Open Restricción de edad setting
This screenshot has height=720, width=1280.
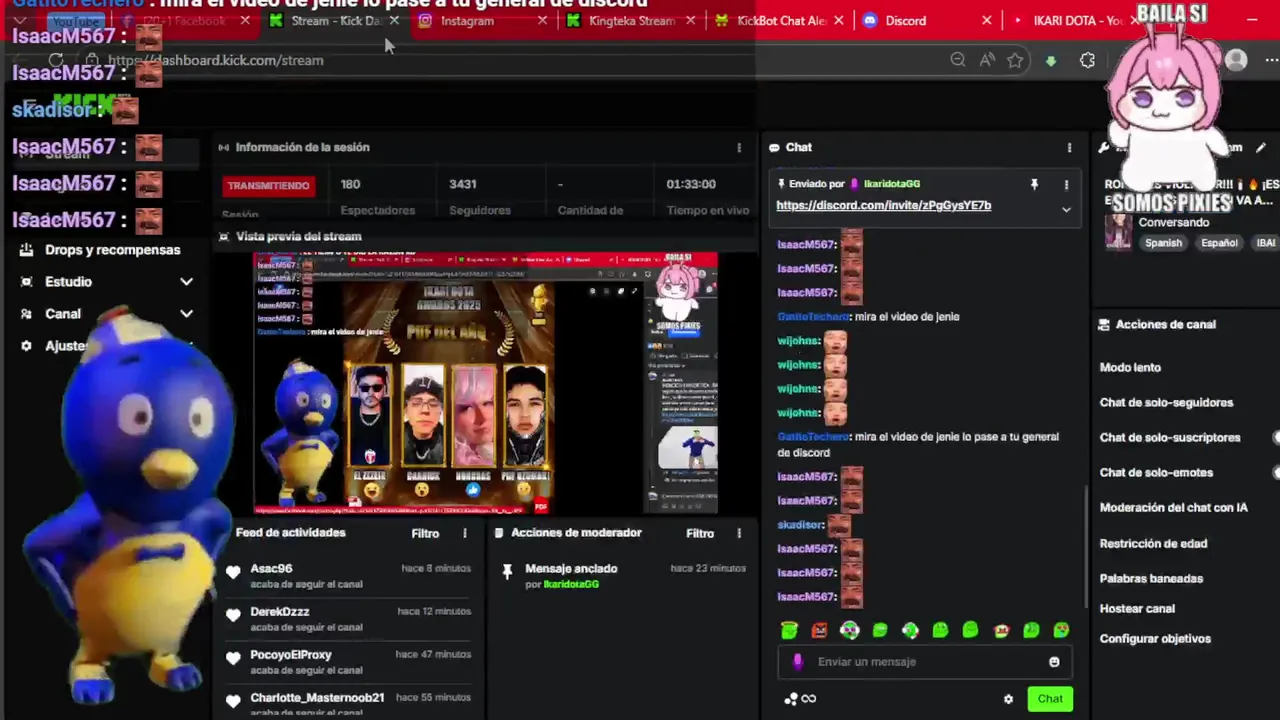point(1153,543)
